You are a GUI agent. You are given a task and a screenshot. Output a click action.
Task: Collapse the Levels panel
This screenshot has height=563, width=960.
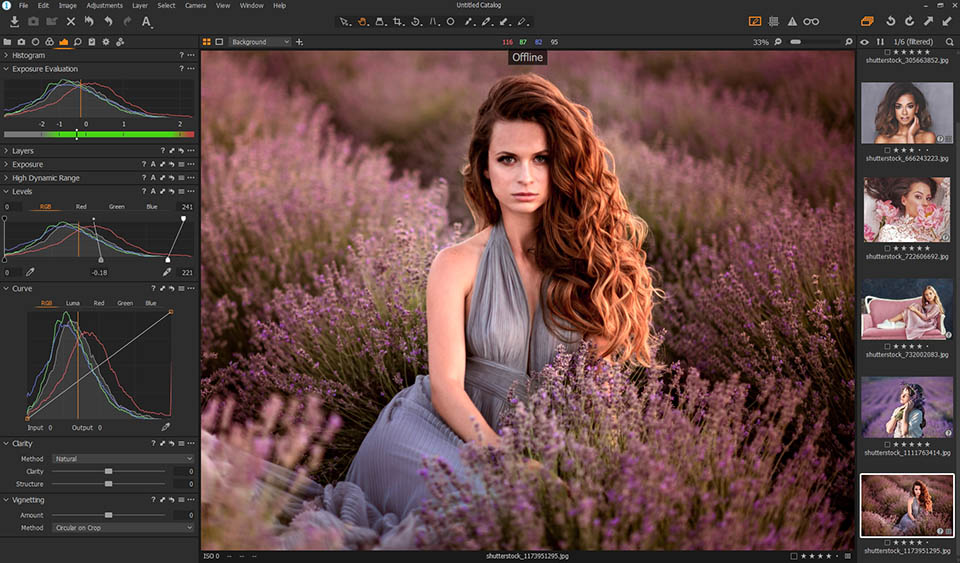(x=6, y=192)
